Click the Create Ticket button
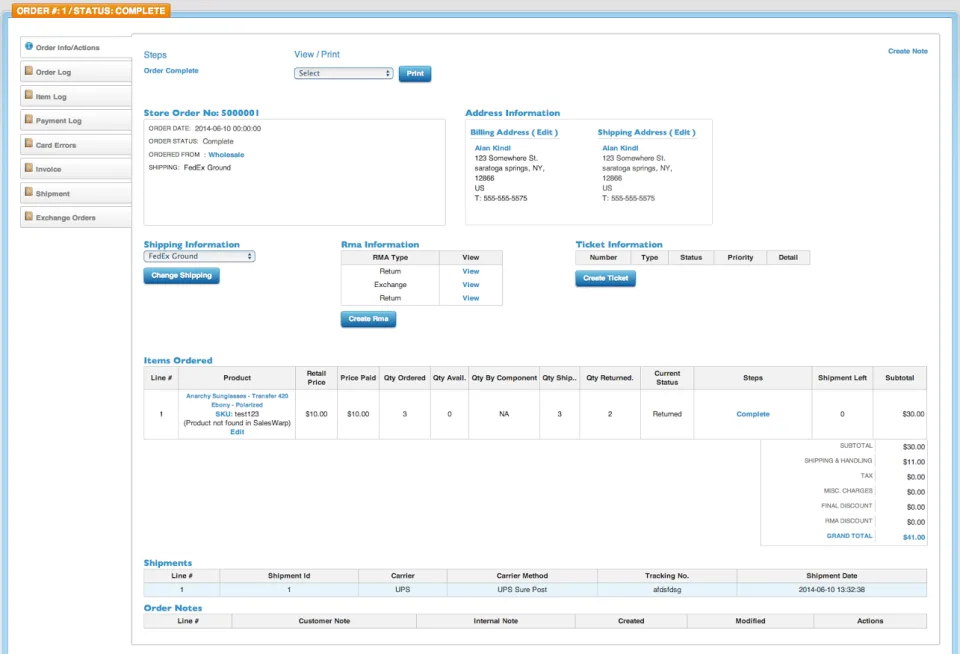This screenshot has height=654, width=960. click(606, 278)
